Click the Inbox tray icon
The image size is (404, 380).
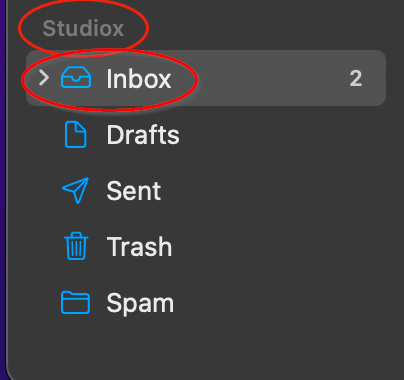click(x=76, y=78)
